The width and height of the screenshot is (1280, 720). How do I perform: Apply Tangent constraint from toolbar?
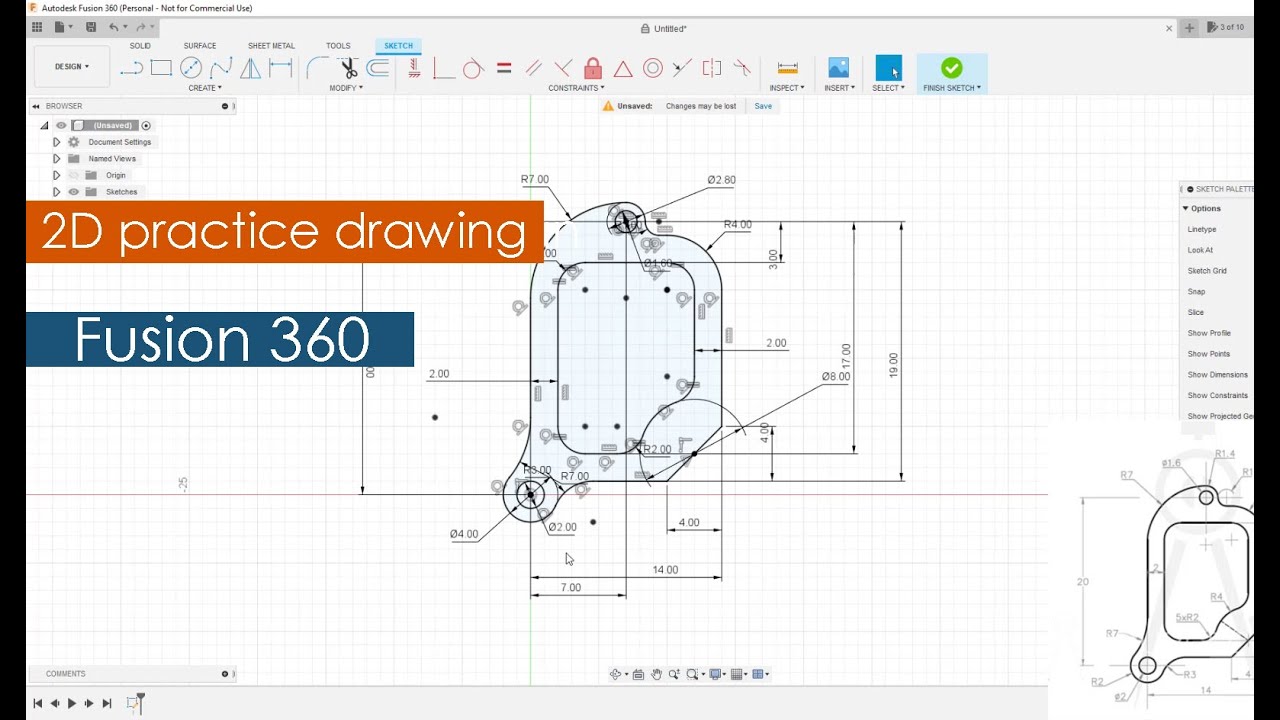(x=473, y=68)
